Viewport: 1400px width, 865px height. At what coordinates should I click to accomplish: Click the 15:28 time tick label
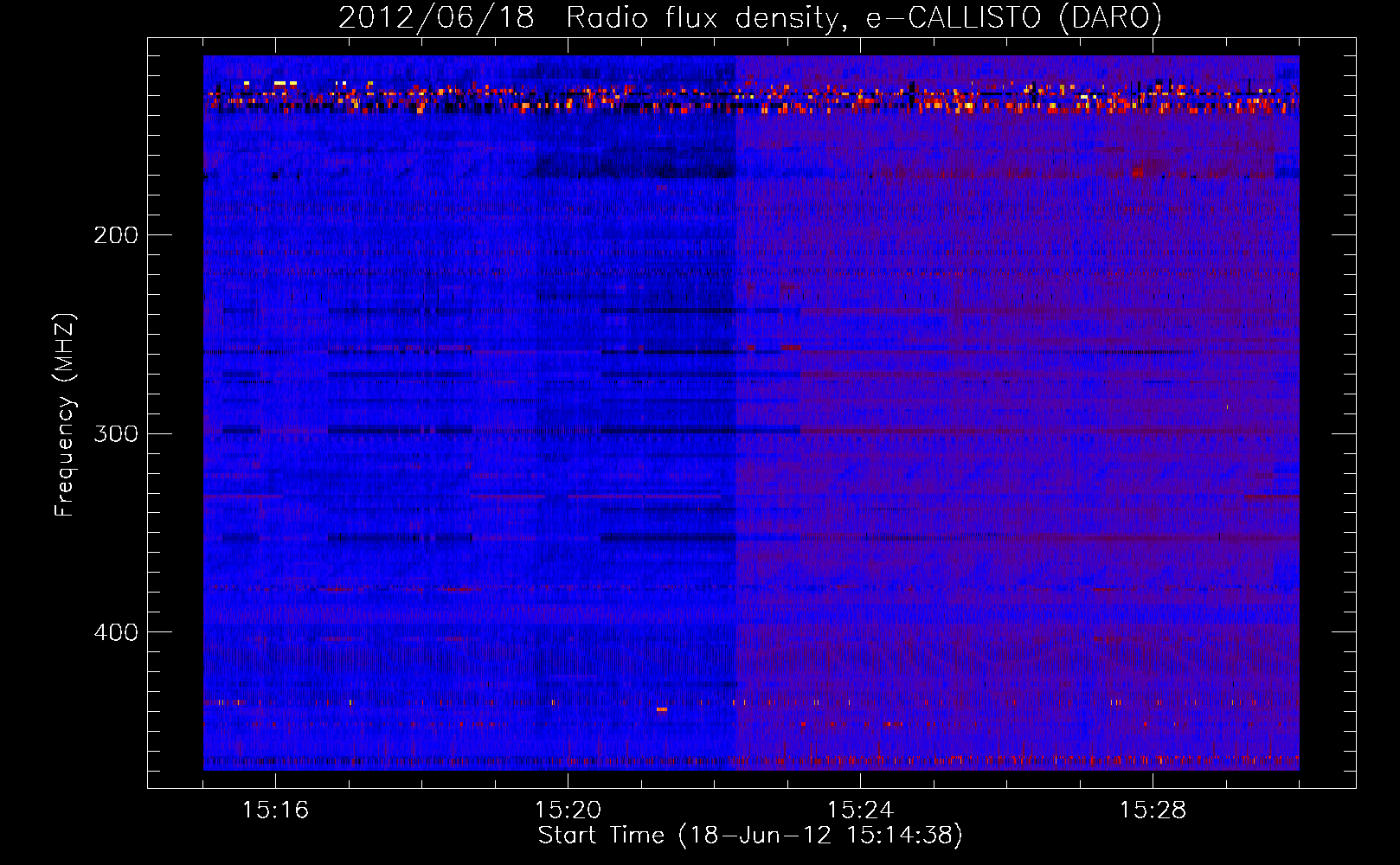coord(1153,811)
